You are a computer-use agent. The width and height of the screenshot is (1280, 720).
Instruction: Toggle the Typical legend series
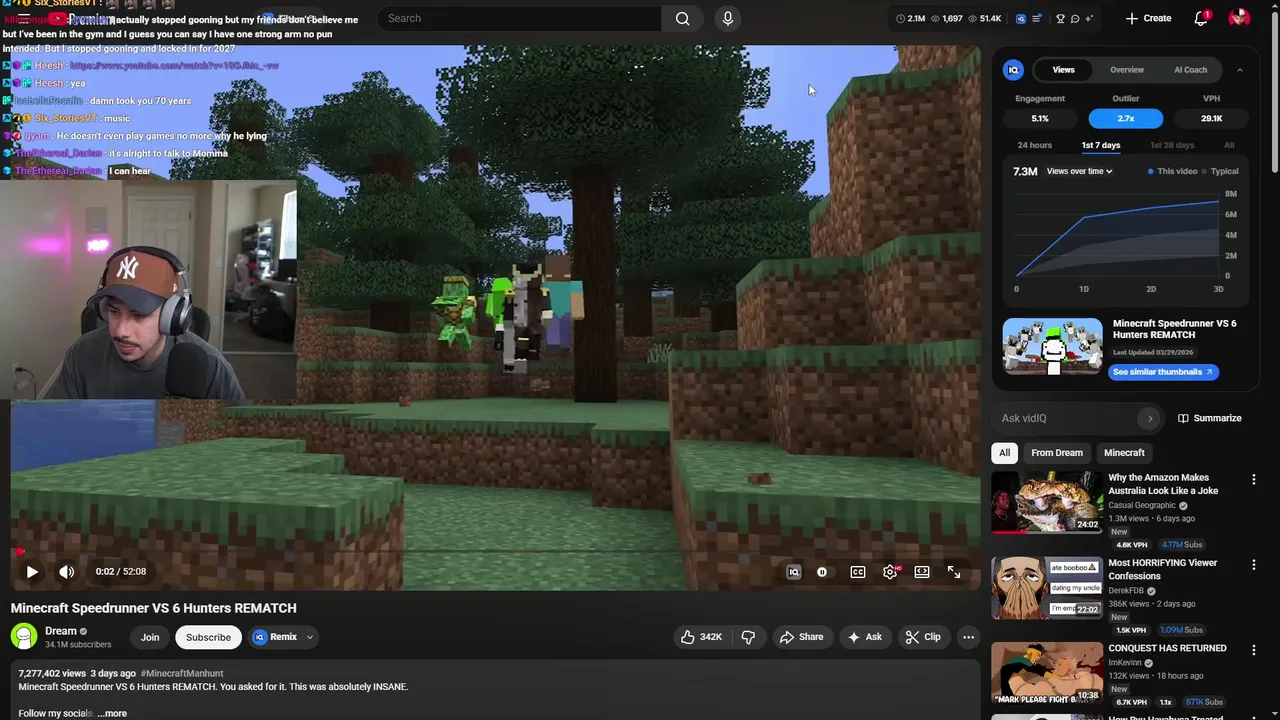(1220, 171)
